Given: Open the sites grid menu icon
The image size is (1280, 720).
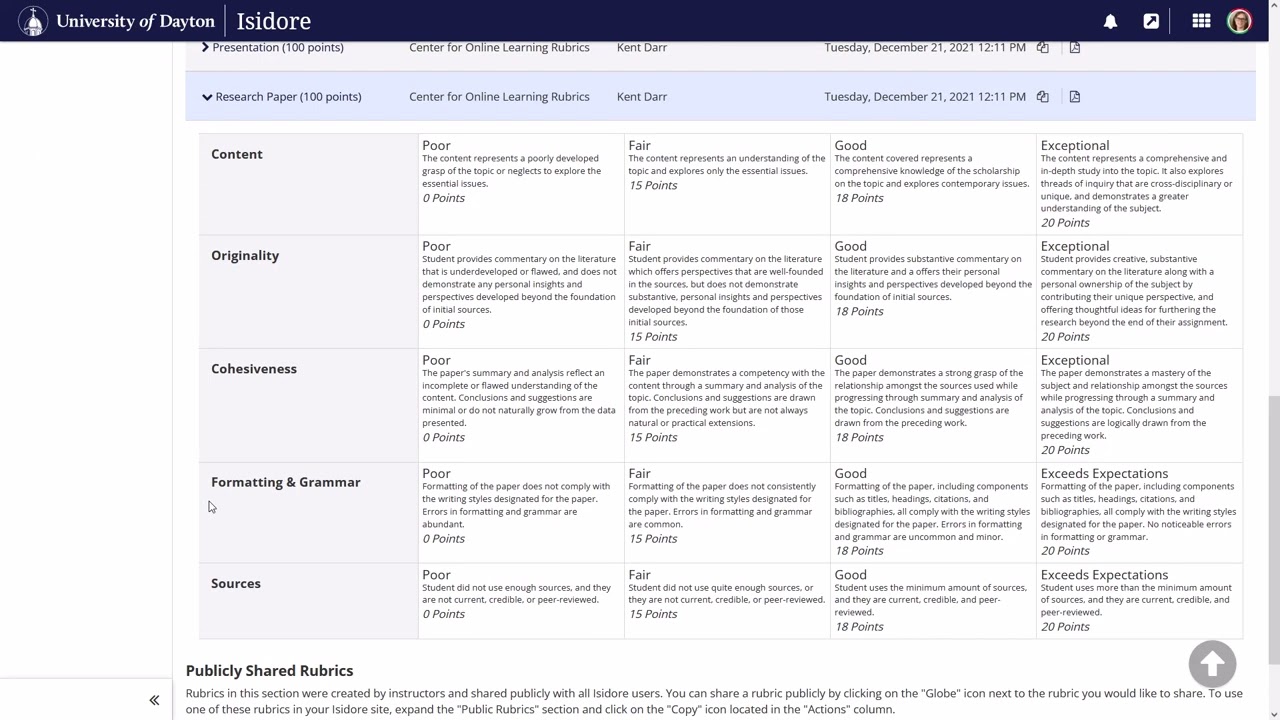Looking at the screenshot, I should (x=1201, y=21).
